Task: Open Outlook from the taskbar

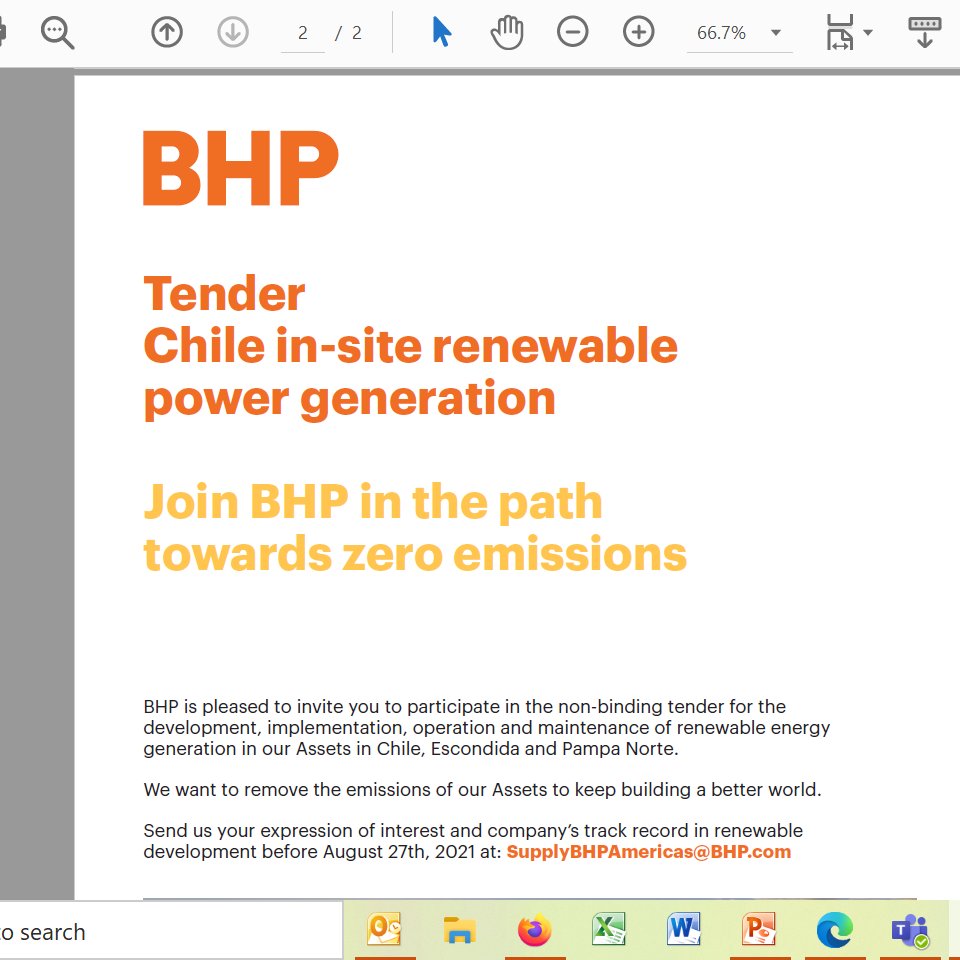Action: [384, 929]
